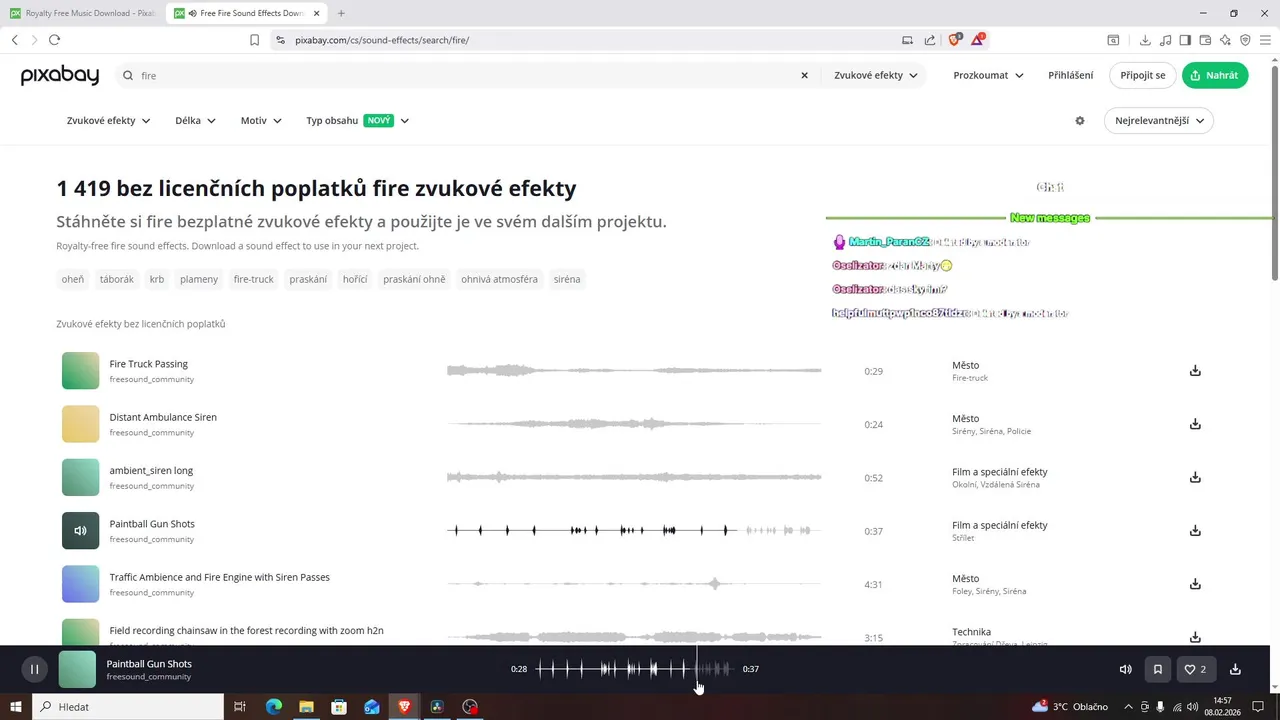
Task: Open Brave Shields icon in the address bar
Action: coord(954,40)
